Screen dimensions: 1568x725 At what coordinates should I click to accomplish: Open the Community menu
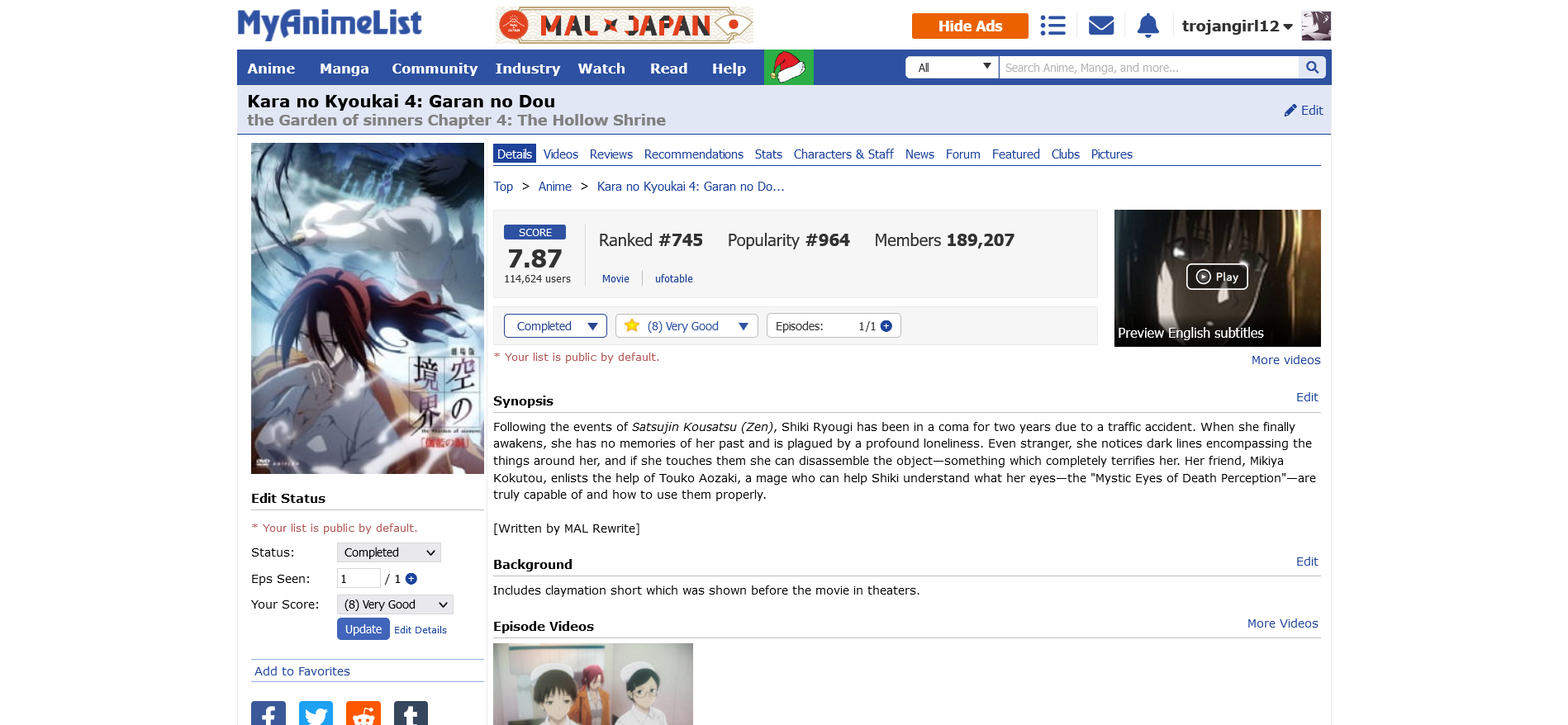(435, 69)
